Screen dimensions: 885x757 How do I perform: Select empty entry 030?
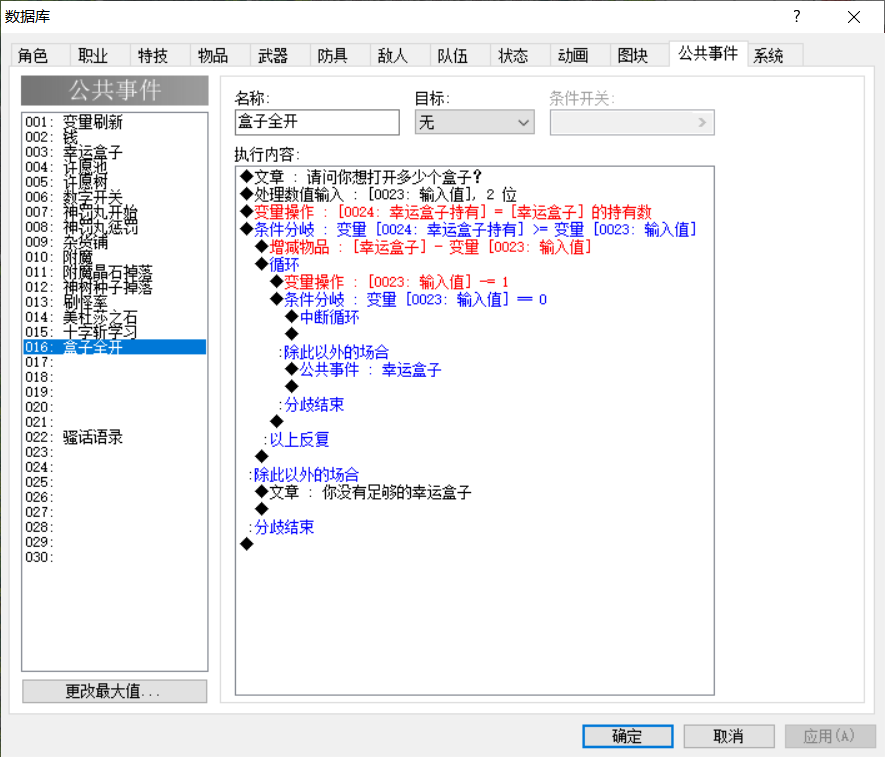point(115,557)
